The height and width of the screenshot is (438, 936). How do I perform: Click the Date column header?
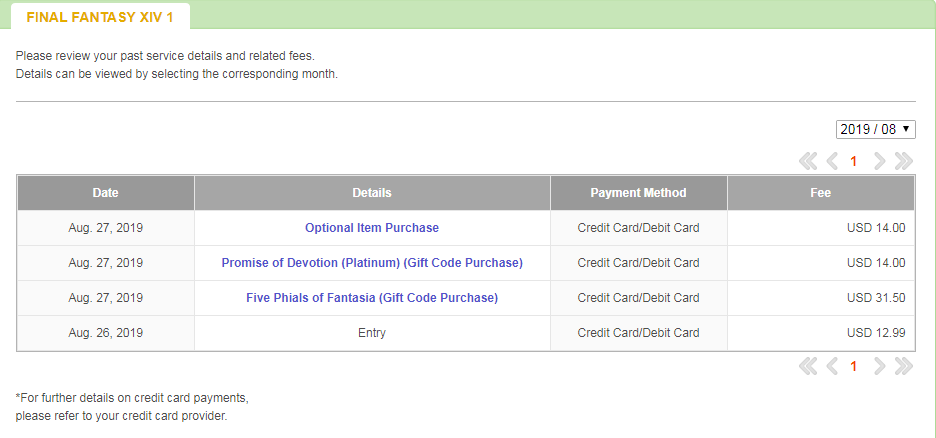(105, 193)
